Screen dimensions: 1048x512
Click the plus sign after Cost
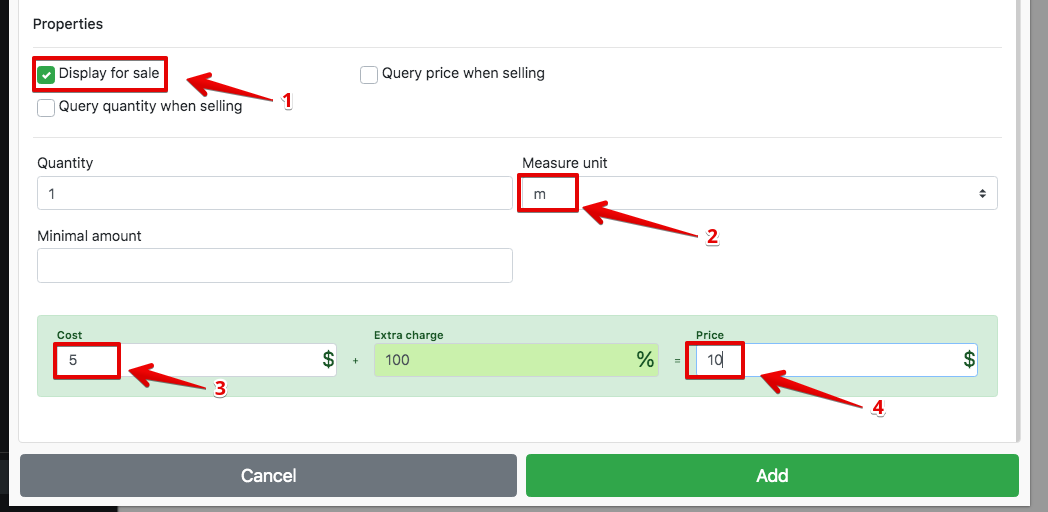coord(355,360)
